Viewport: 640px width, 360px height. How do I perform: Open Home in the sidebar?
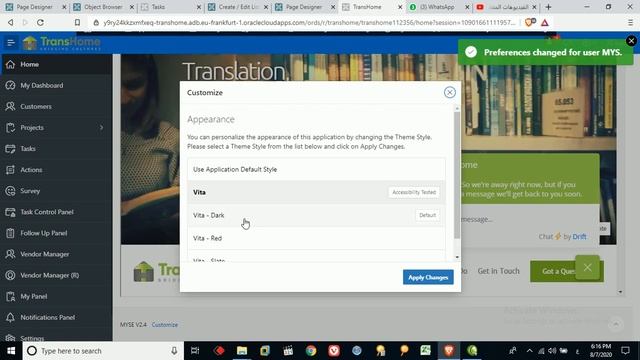pos(56,64)
